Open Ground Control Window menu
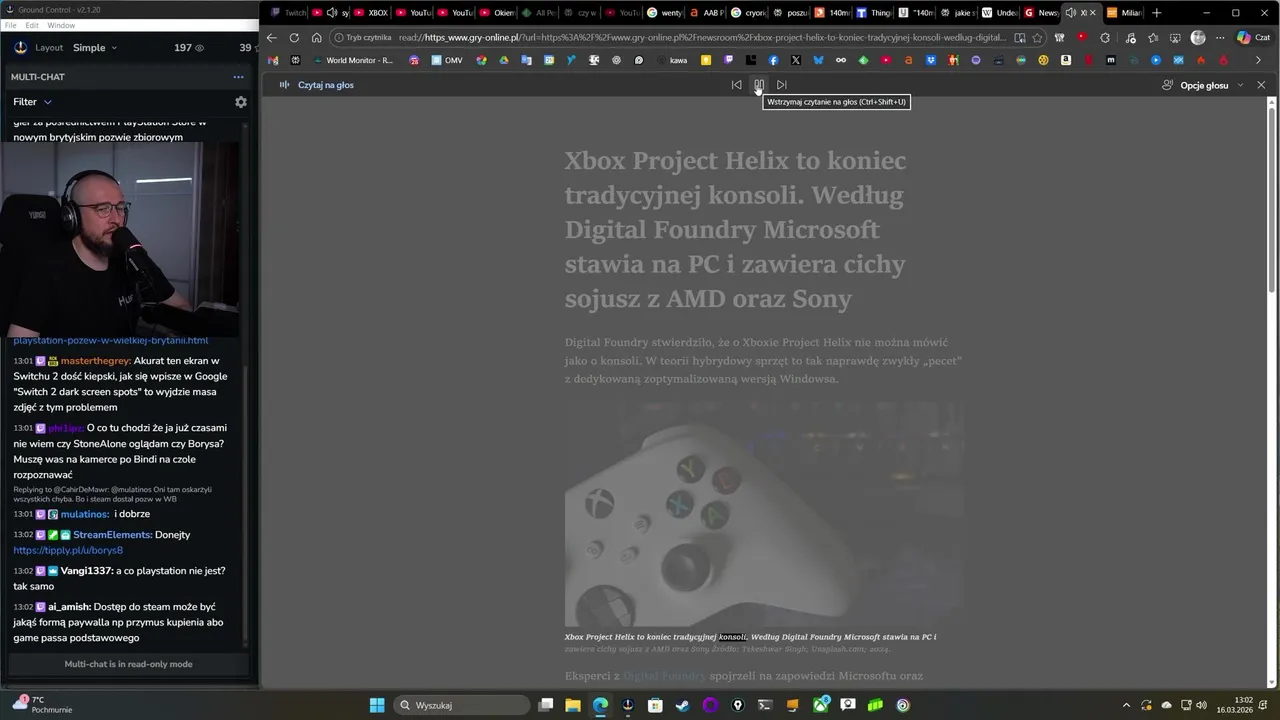Screen dimensions: 1280x720 click(x=61, y=25)
